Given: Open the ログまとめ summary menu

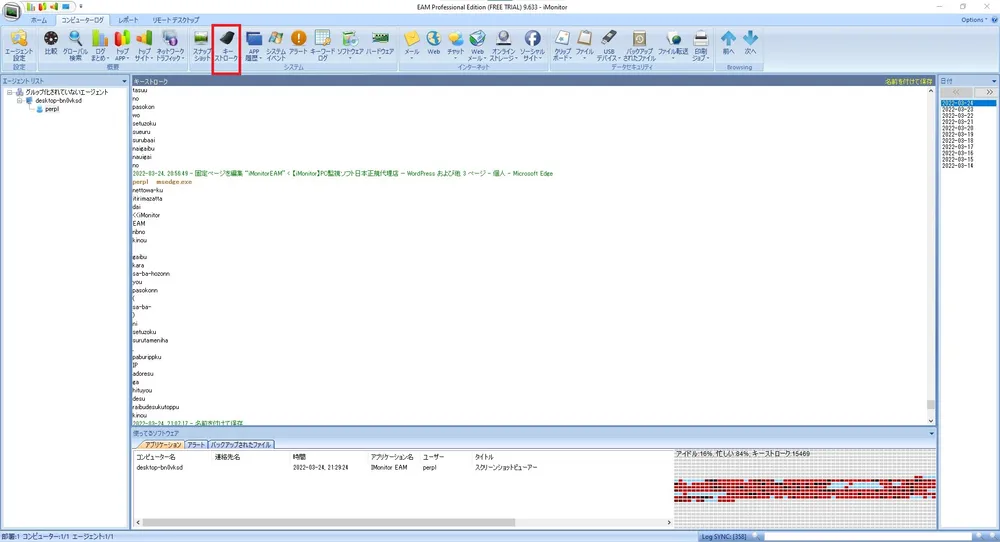Looking at the screenshot, I should [x=99, y=45].
